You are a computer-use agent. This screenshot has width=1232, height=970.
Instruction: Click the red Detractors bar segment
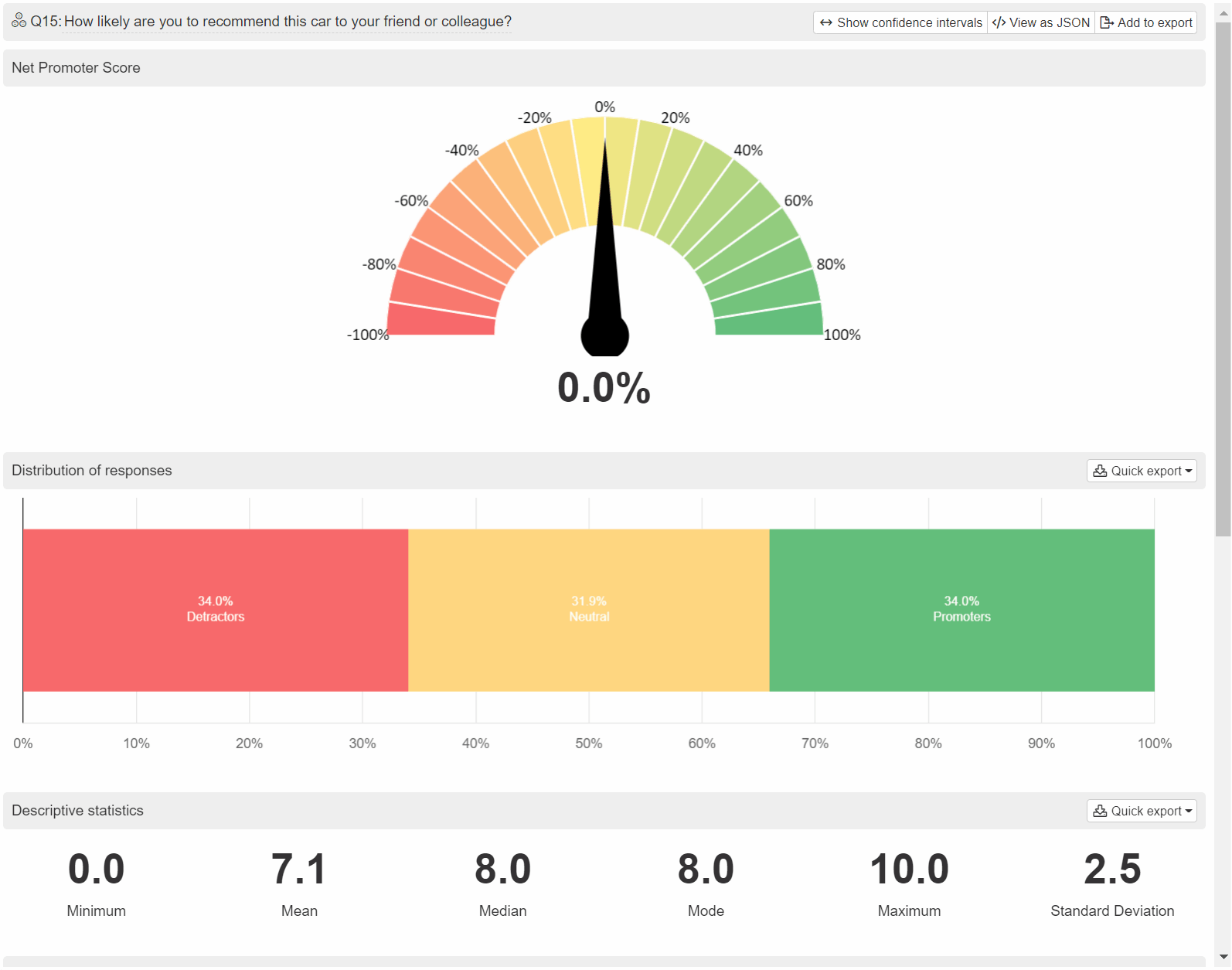[216, 610]
